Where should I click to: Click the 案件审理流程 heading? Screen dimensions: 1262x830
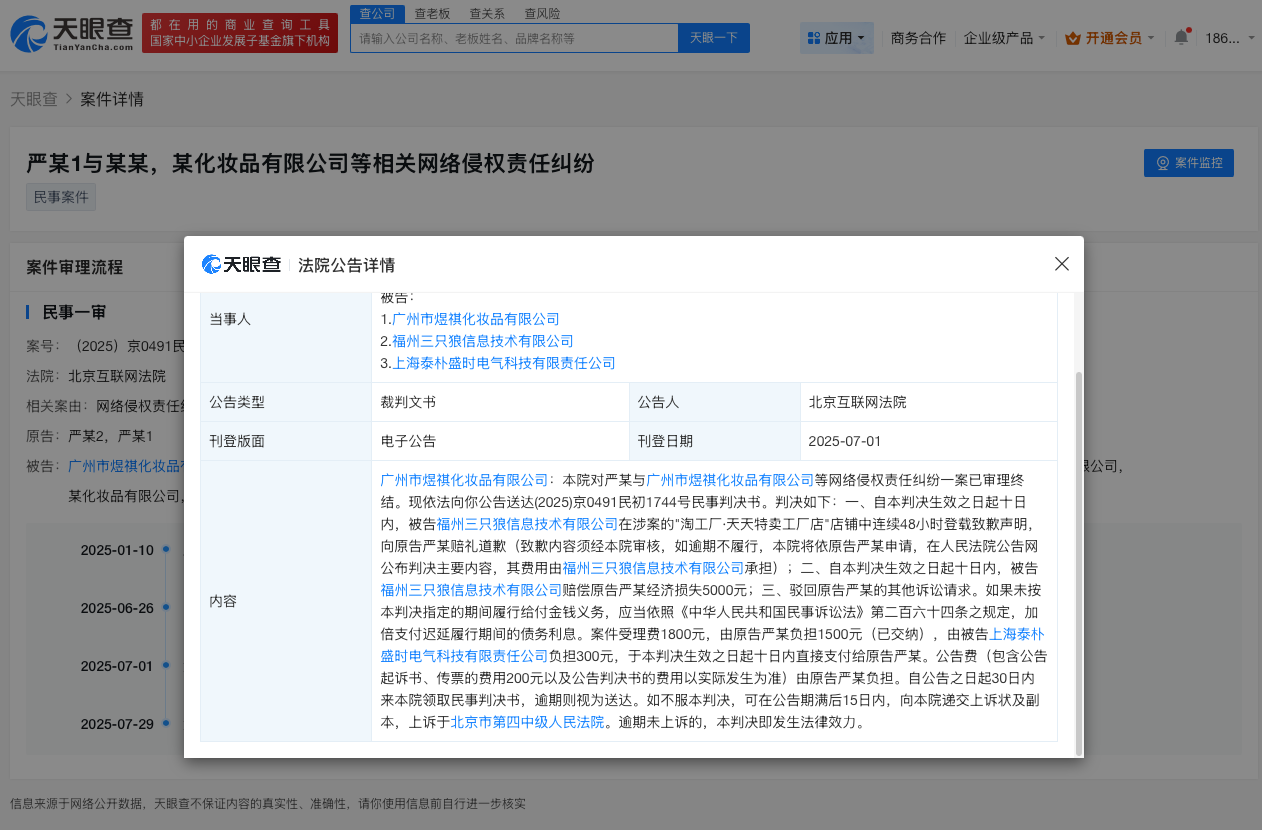click(x=74, y=267)
